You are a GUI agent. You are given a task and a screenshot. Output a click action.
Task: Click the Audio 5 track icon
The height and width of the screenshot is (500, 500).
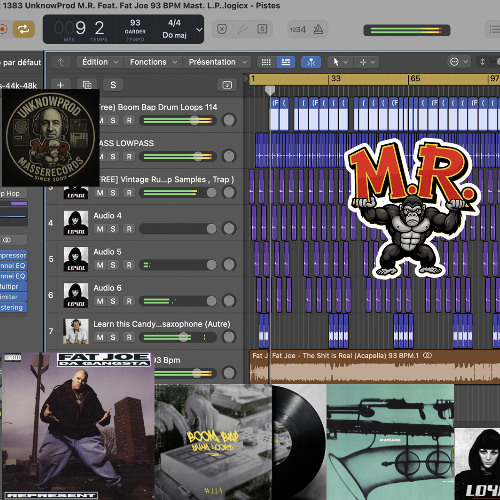tap(76, 259)
